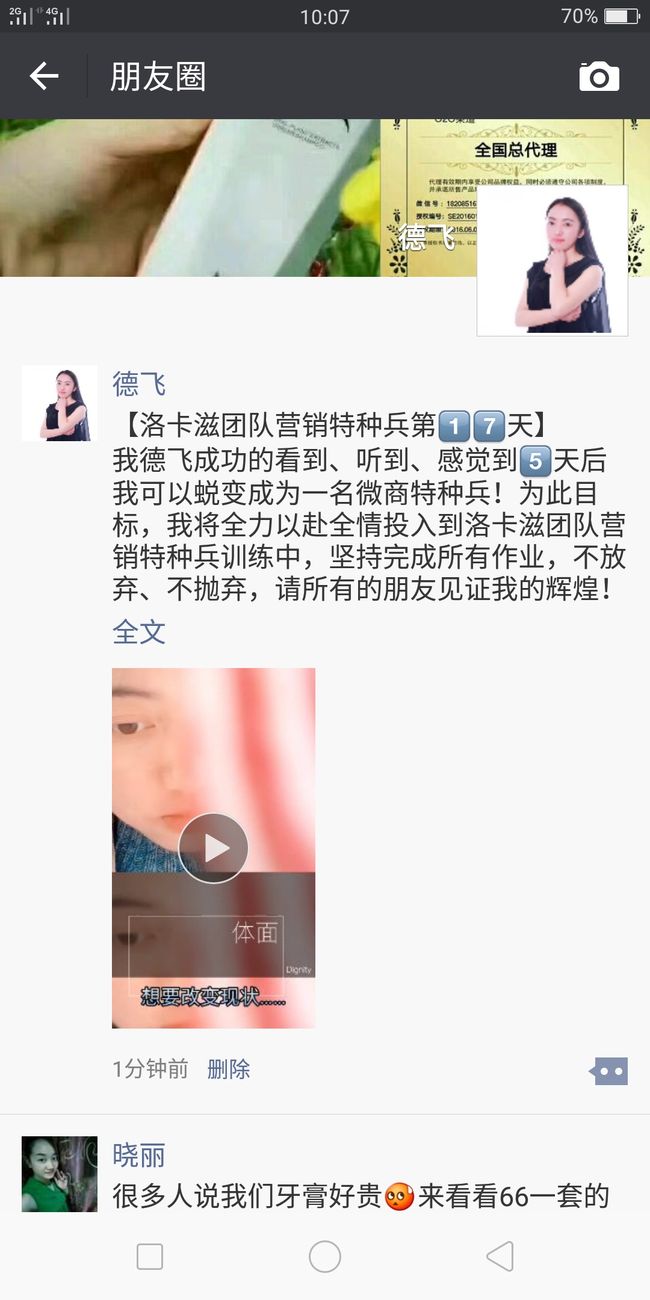The image size is (650, 1300).
Task: Expand the post with 全文 link
Action: 139,632
